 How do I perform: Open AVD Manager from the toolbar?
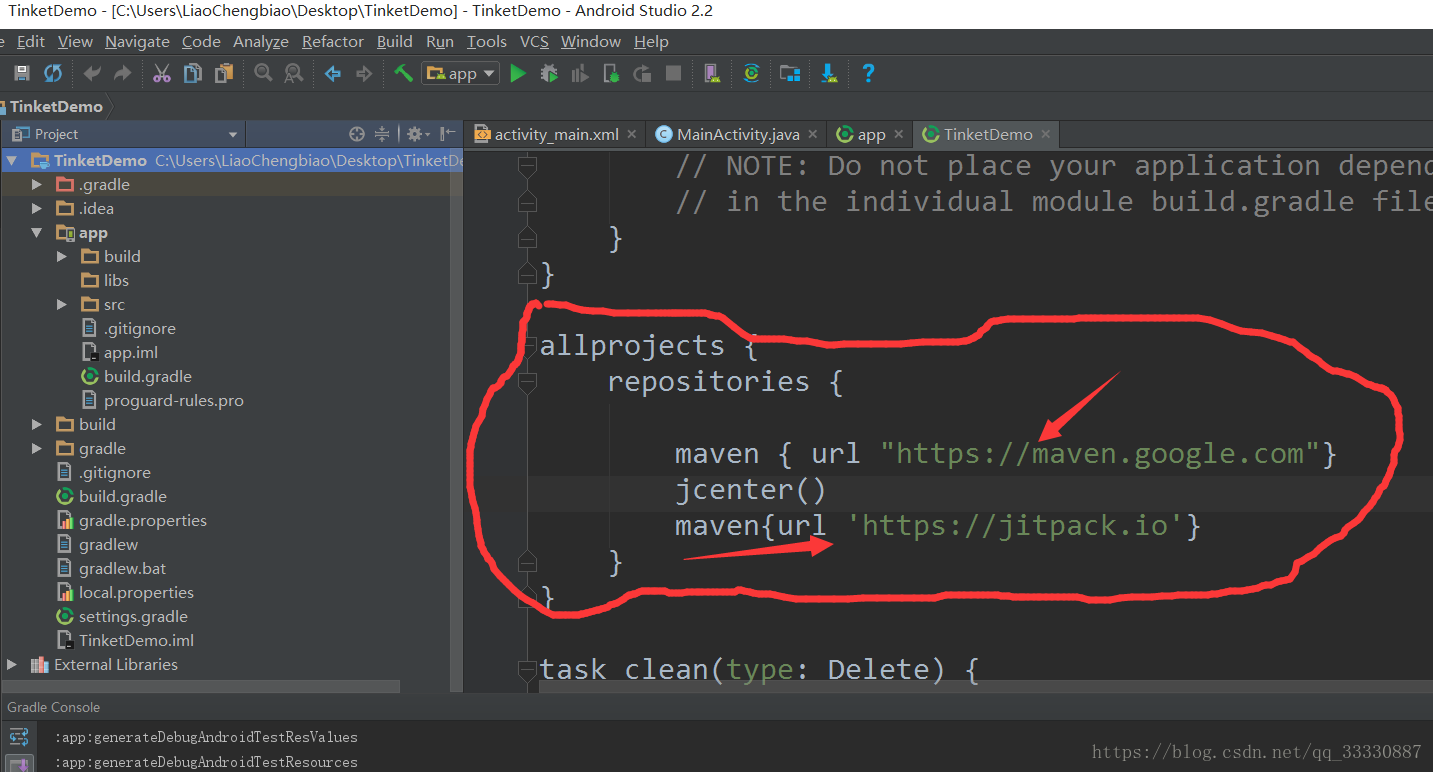[x=711, y=73]
